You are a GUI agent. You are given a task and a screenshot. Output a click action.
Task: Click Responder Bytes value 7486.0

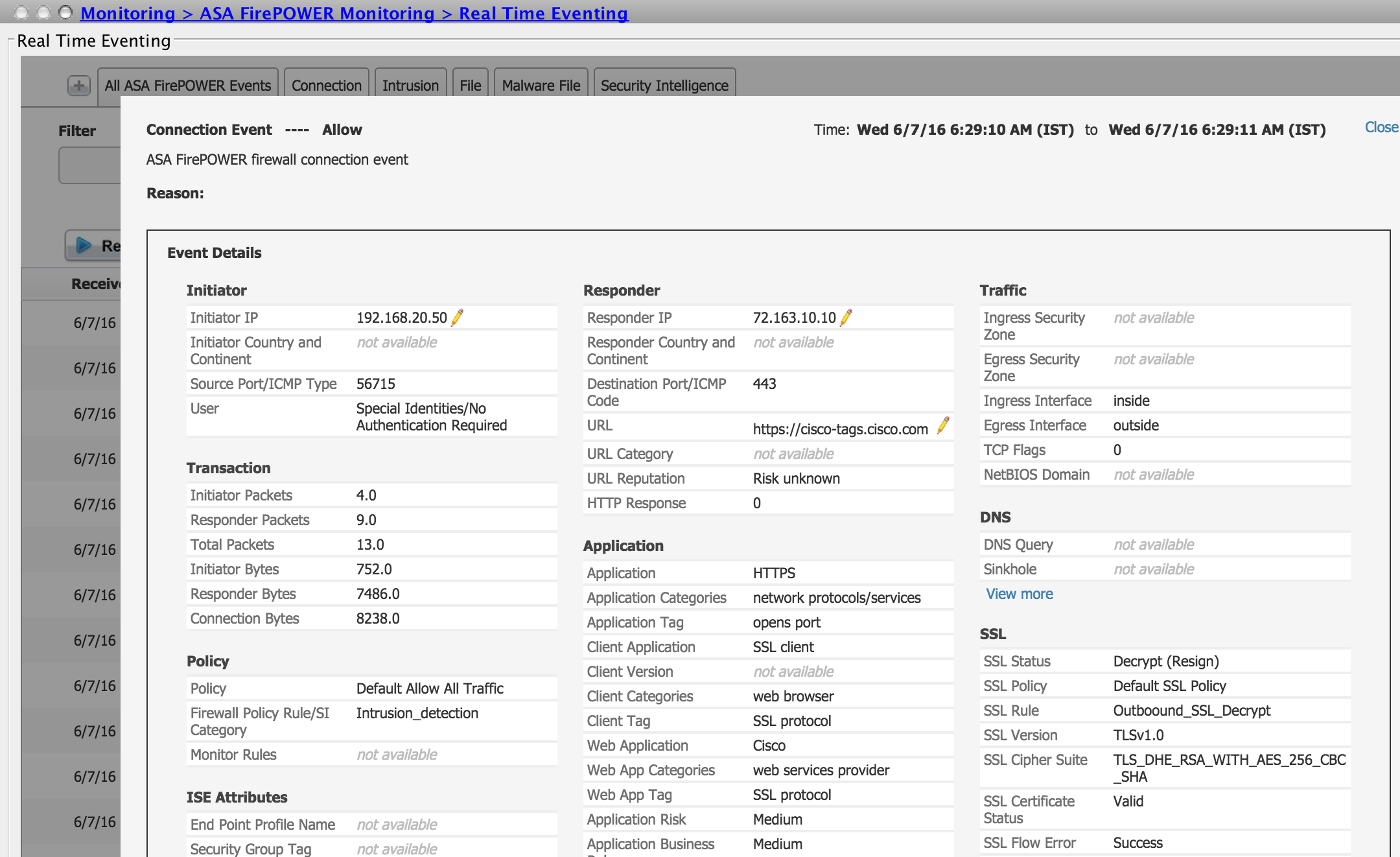click(x=378, y=594)
